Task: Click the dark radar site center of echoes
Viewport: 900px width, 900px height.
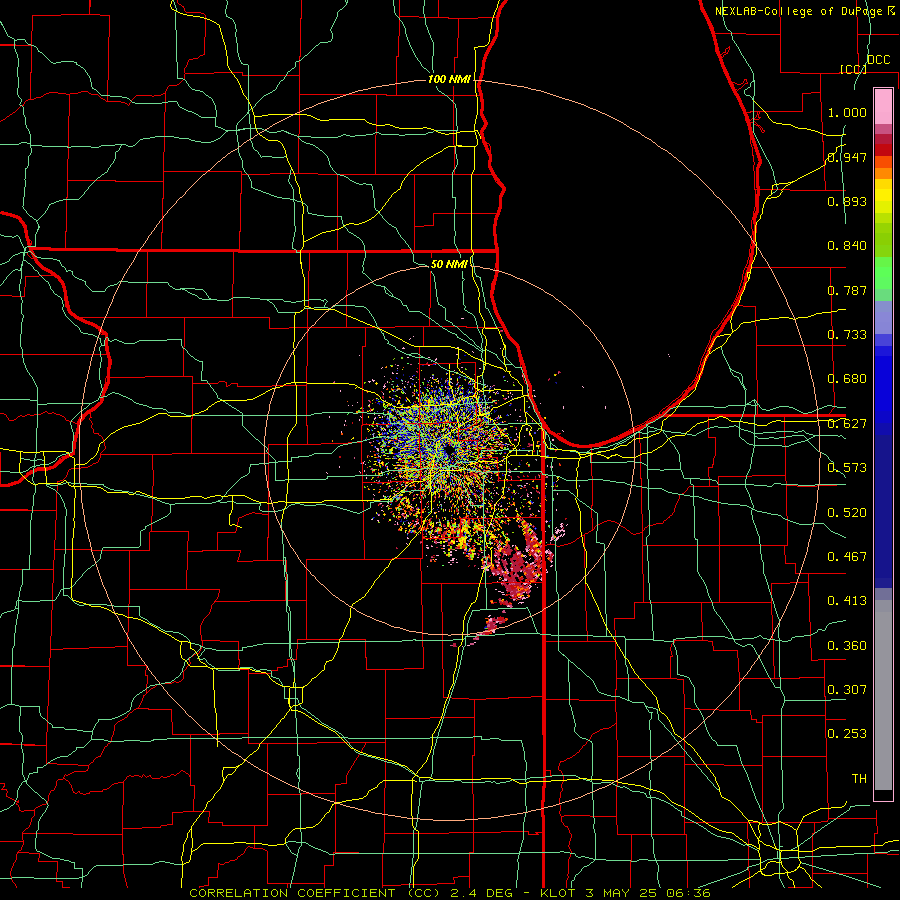Action: (x=449, y=452)
